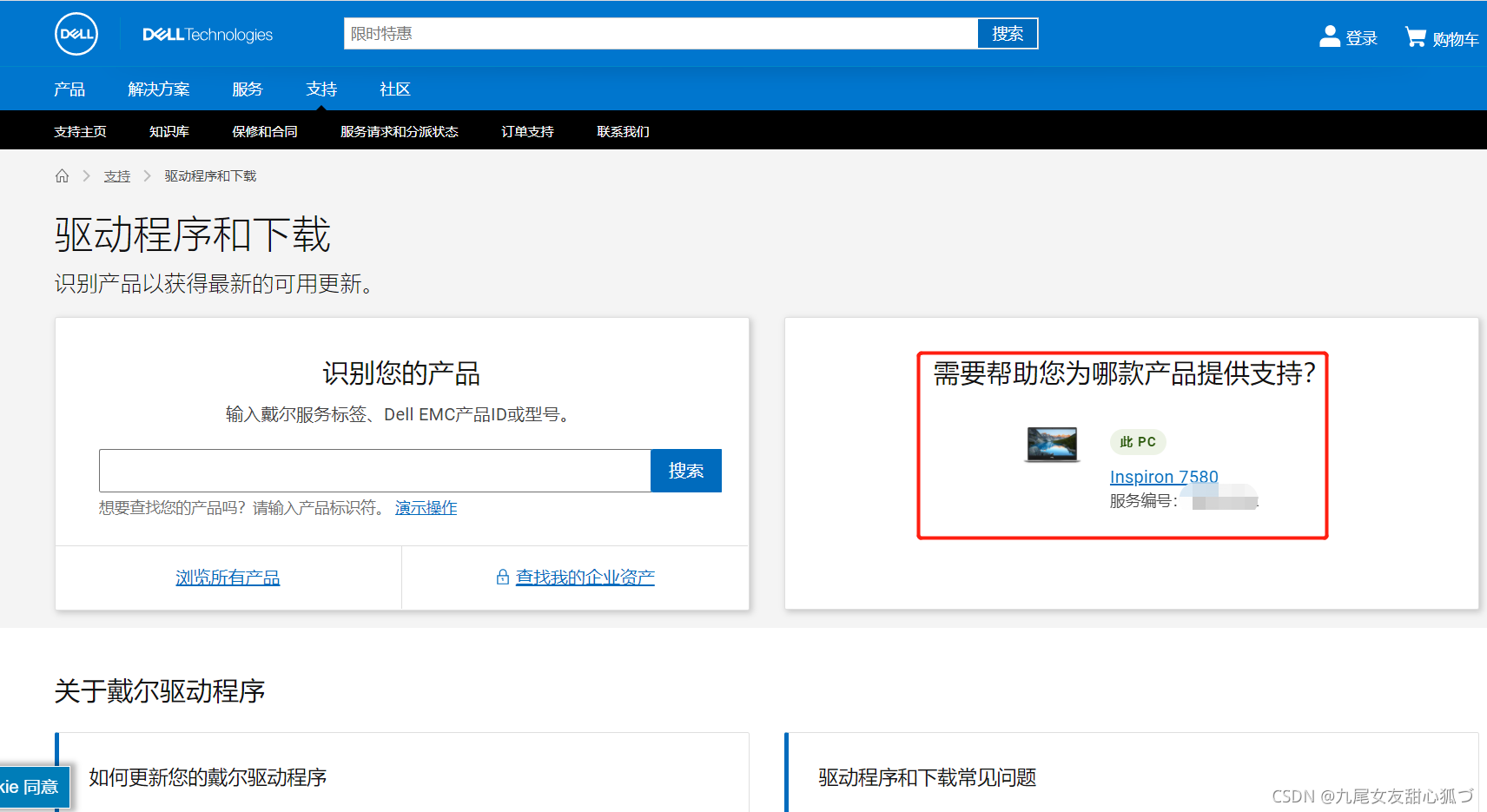This screenshot has height=812, width=1487.
Task: Open 保修和合同 tab
Action: 265,132
